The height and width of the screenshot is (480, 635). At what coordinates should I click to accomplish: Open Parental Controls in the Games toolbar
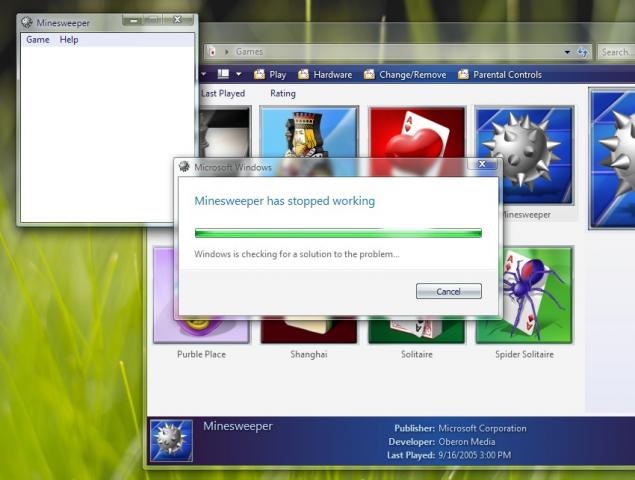point(500,75)
